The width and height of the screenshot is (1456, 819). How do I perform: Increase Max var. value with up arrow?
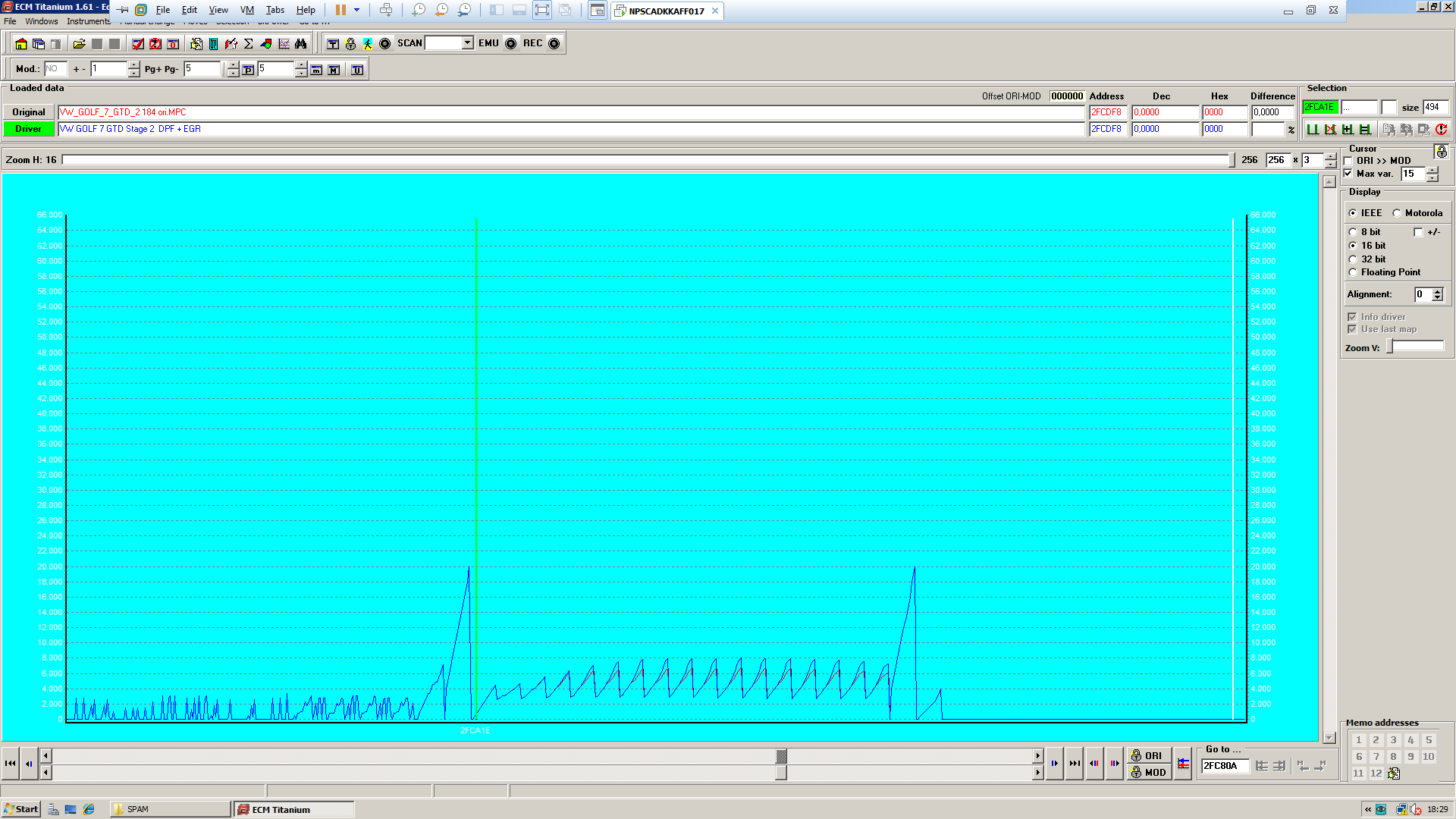1432,170
